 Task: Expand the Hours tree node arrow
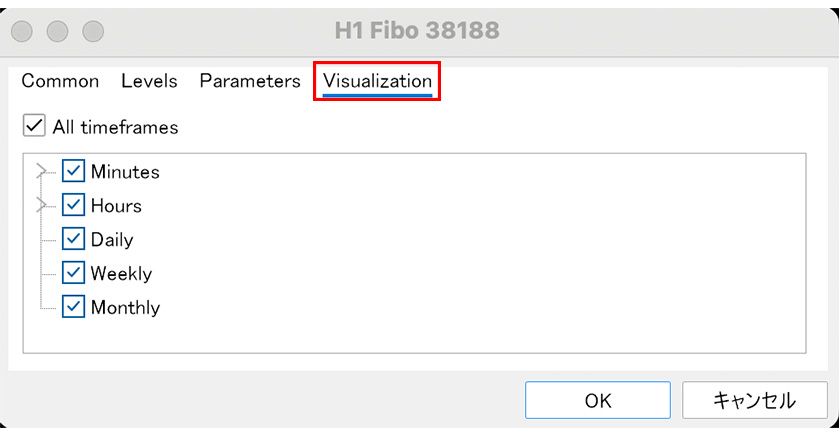[41, 206]
